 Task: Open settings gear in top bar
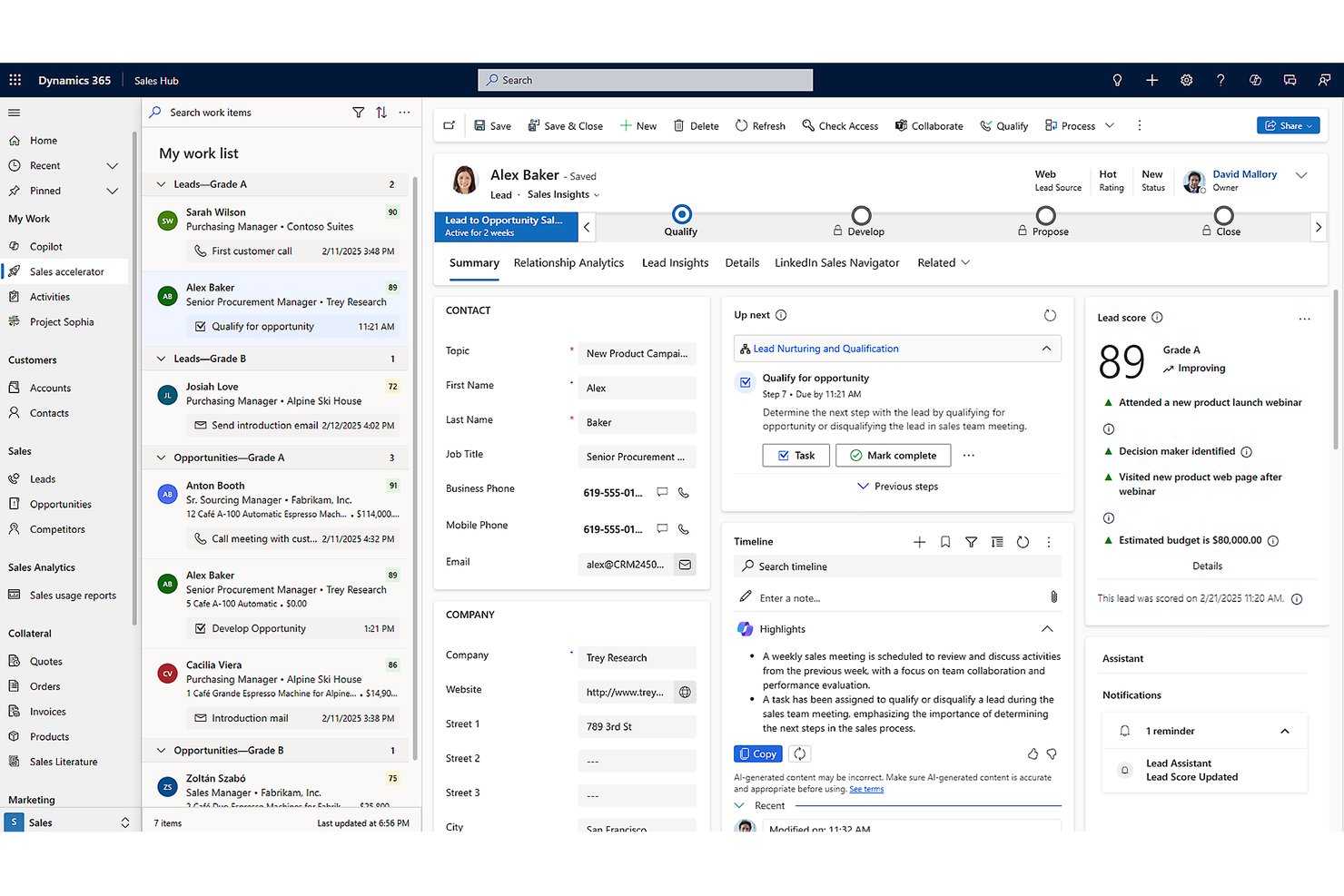click(x=1186, y=80)
